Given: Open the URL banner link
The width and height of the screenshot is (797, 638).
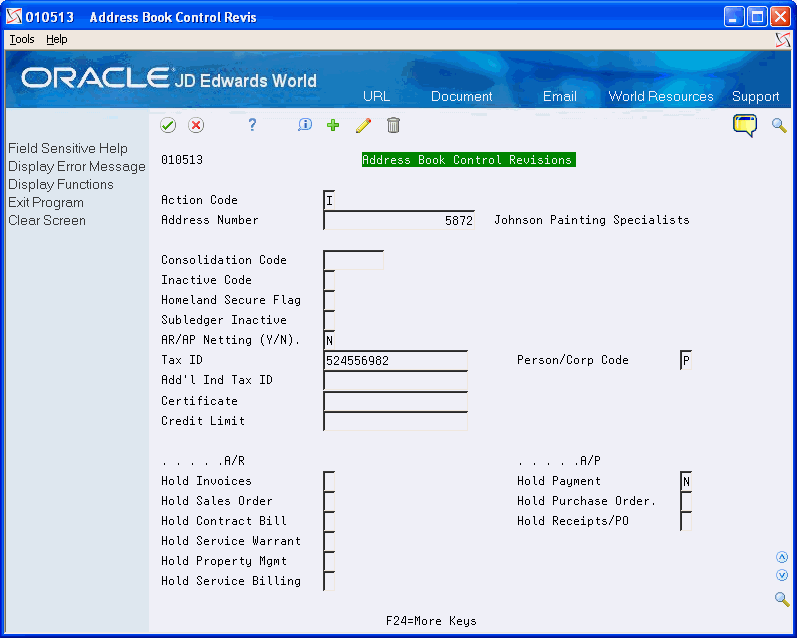Looking at the screenshot, I should (376, 97).
